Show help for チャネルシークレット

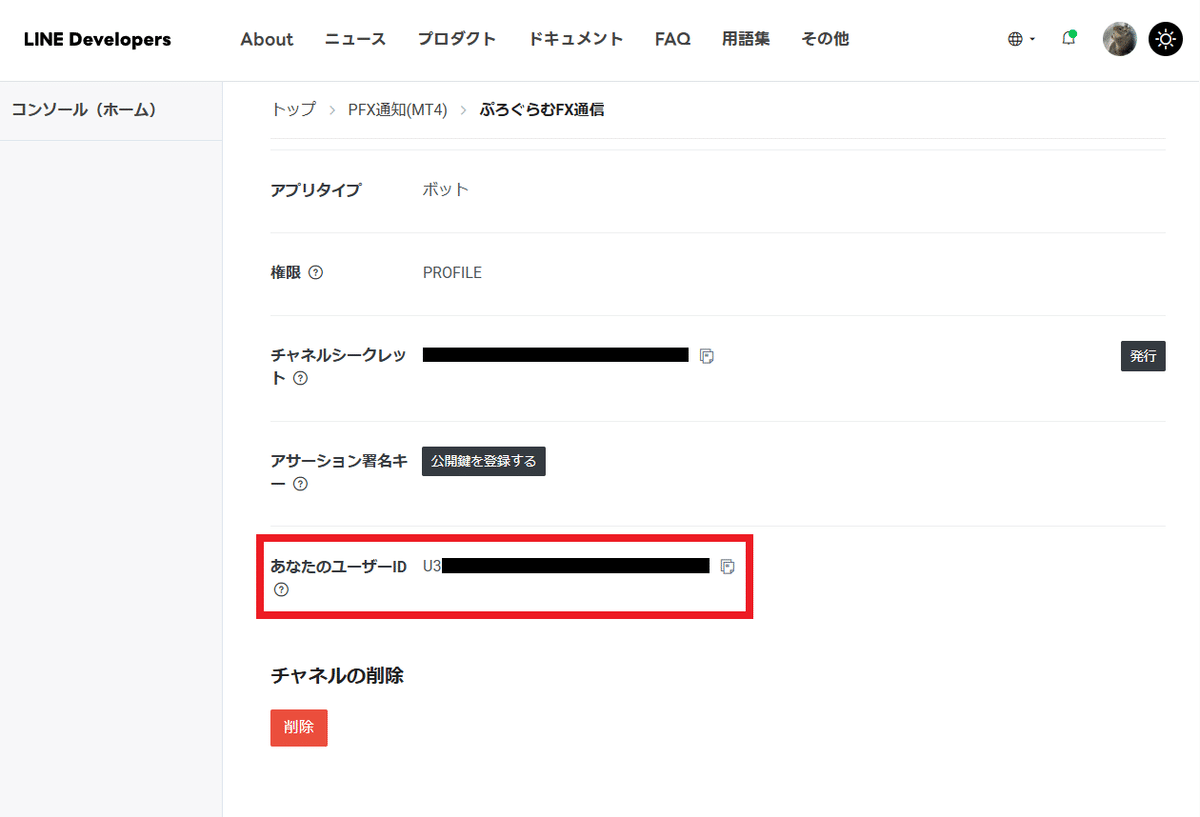(300, 379)
